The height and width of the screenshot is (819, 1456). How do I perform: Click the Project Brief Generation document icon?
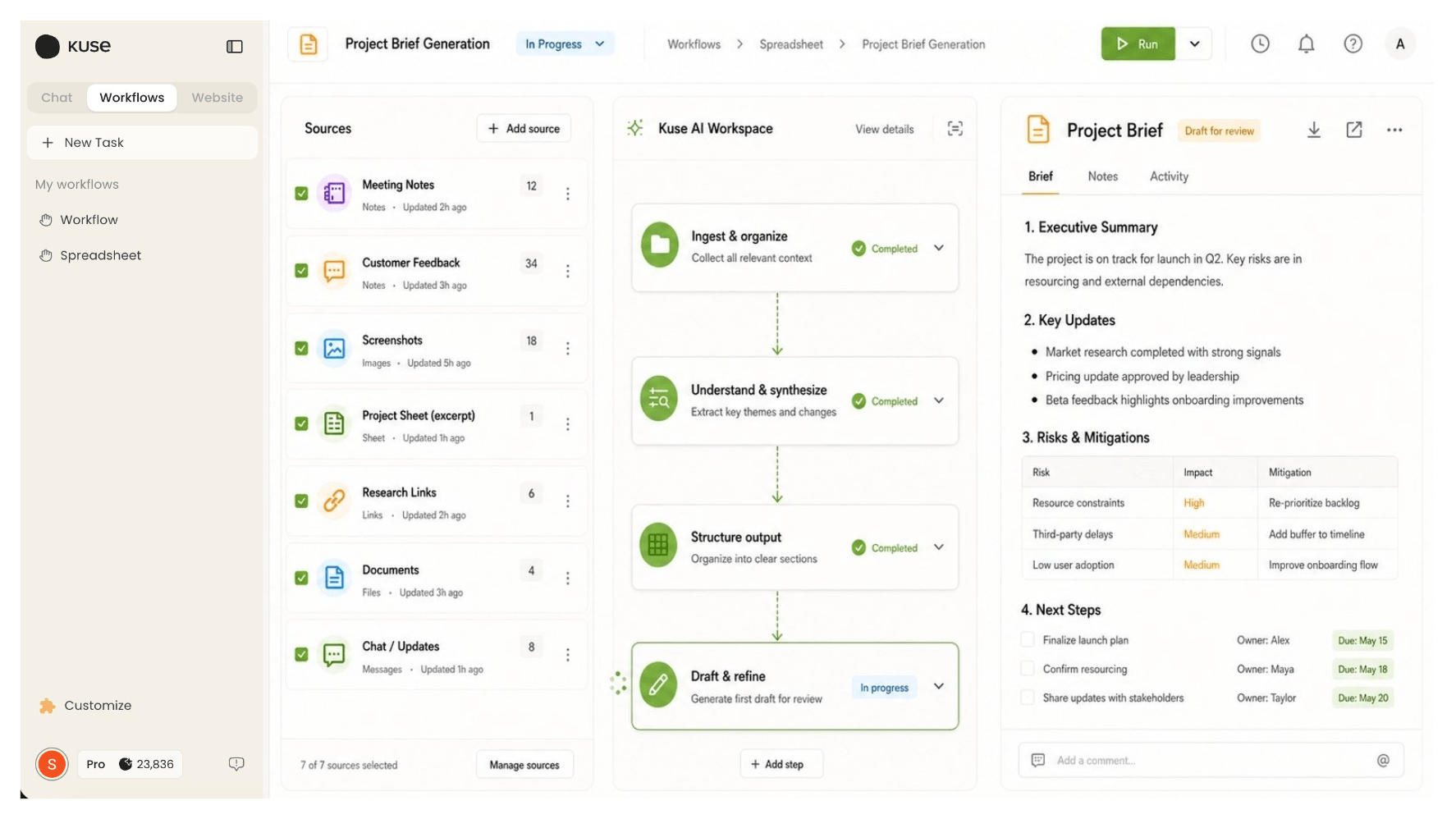pyautogui.click(x=309, y=44)
